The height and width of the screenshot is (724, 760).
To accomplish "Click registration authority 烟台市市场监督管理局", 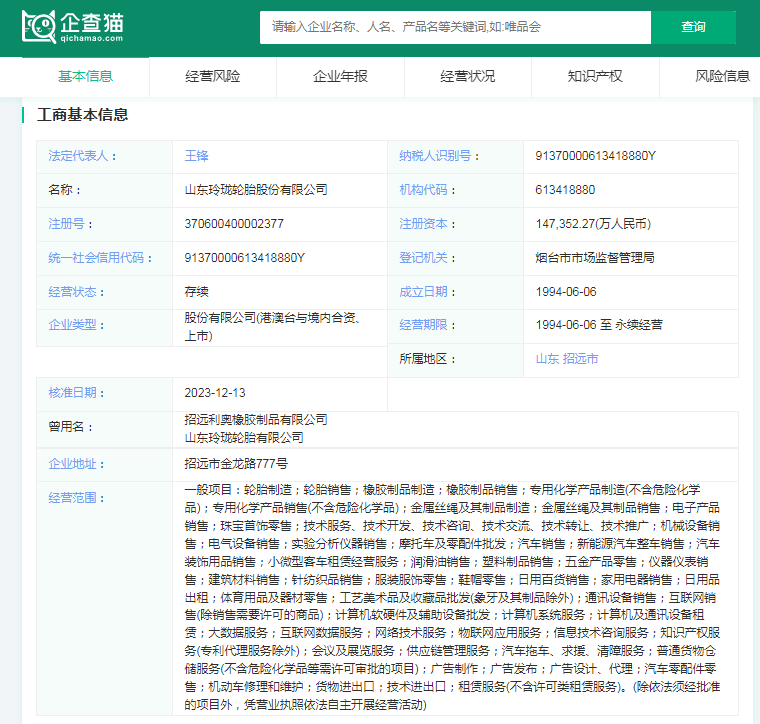I will coord(595,258).
